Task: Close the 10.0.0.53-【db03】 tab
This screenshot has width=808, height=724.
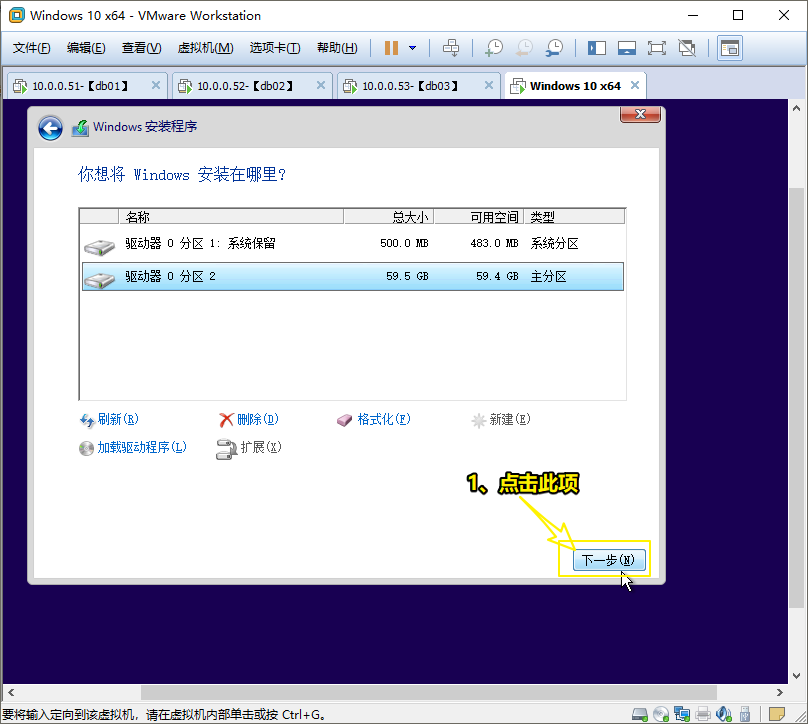Action: point(489,85)
